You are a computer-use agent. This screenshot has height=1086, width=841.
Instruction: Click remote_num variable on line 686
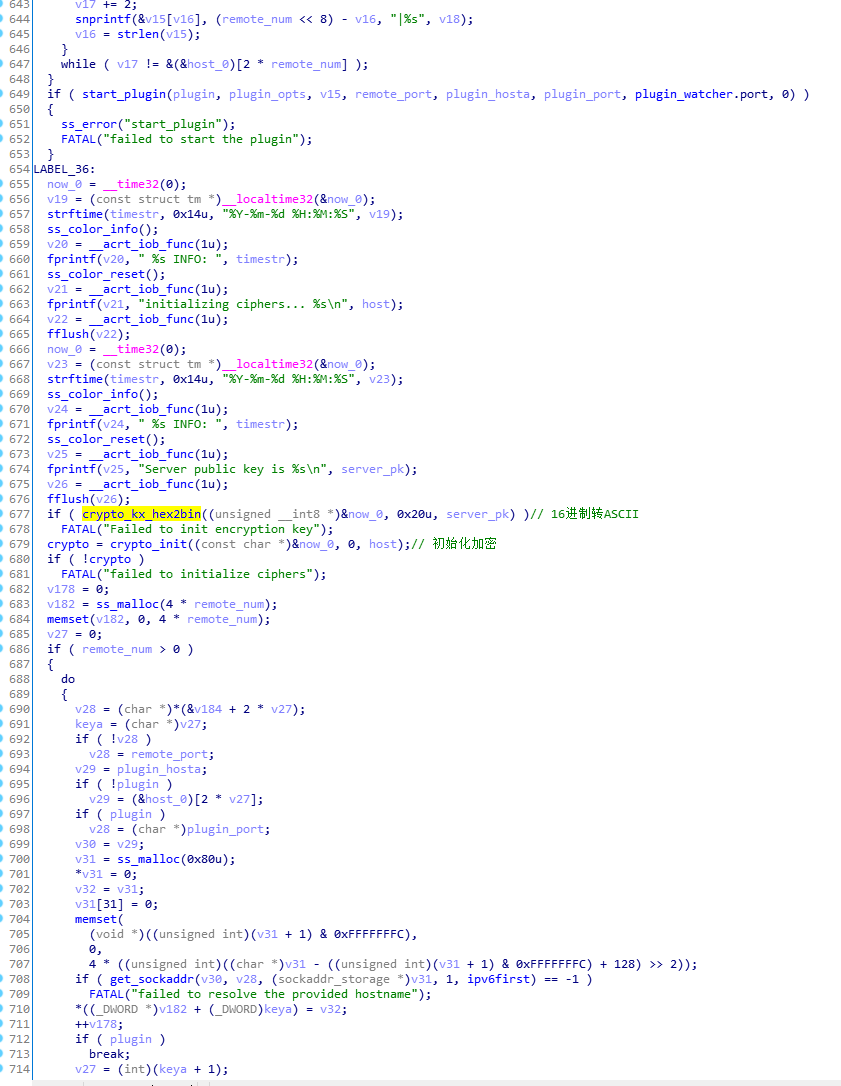click(117, 649)
